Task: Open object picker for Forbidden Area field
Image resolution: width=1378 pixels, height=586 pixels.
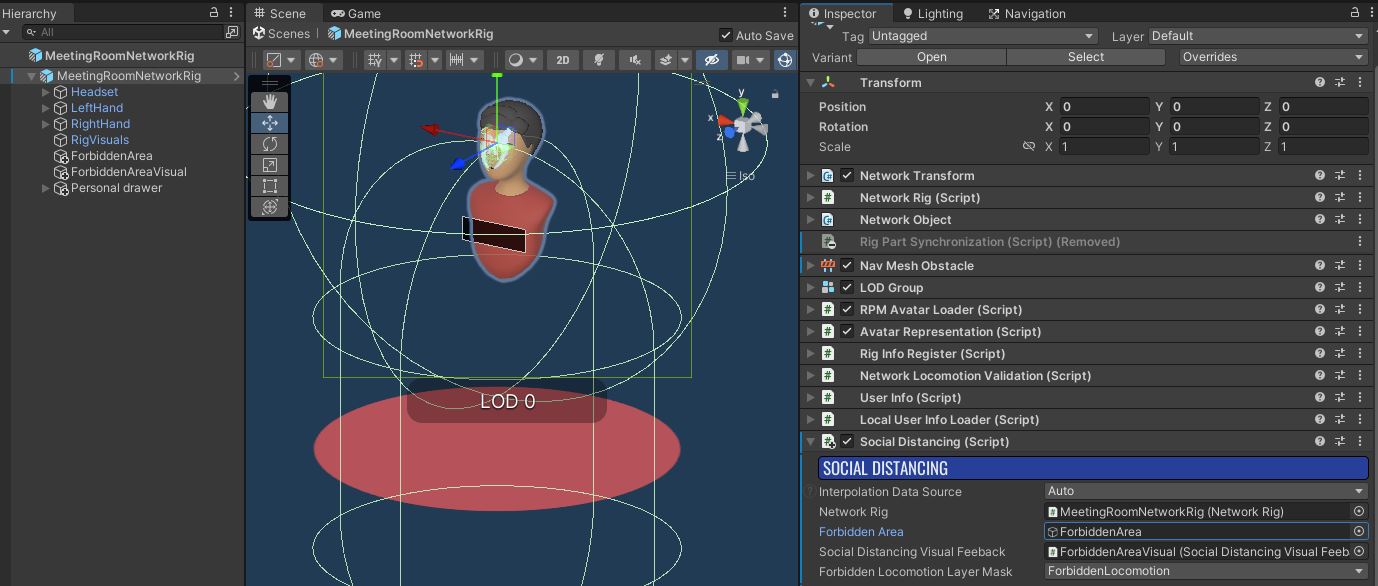Action: (1358, 531)
